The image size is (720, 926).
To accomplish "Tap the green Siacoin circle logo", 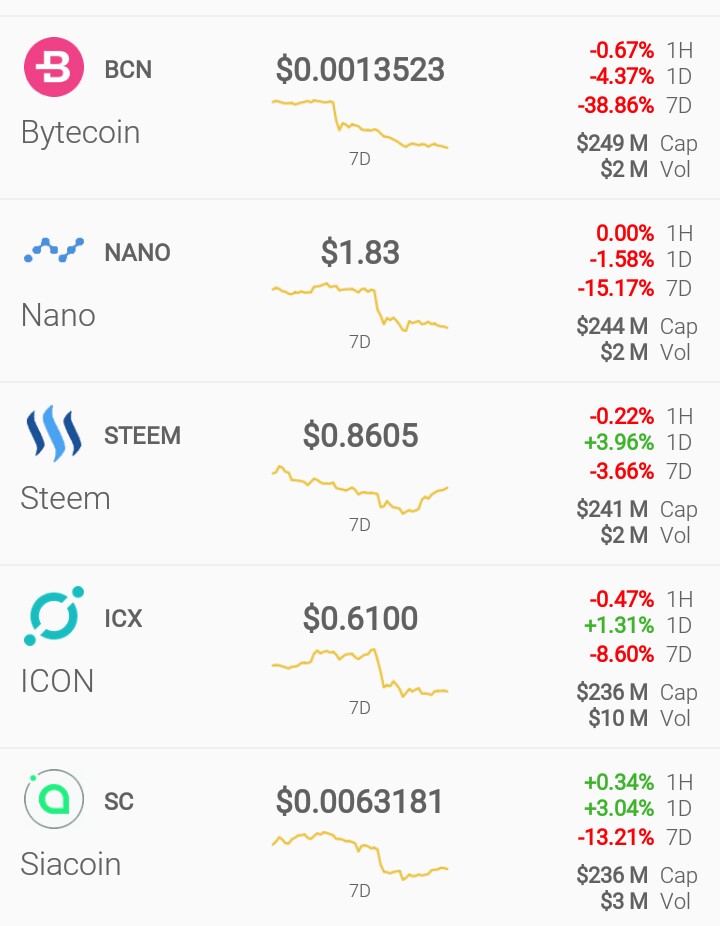I will 54,799.
